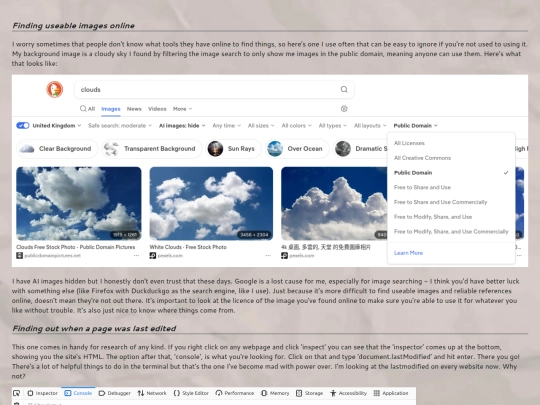Click the Clouds Free Stock Photo title link

tap(75, 247)
